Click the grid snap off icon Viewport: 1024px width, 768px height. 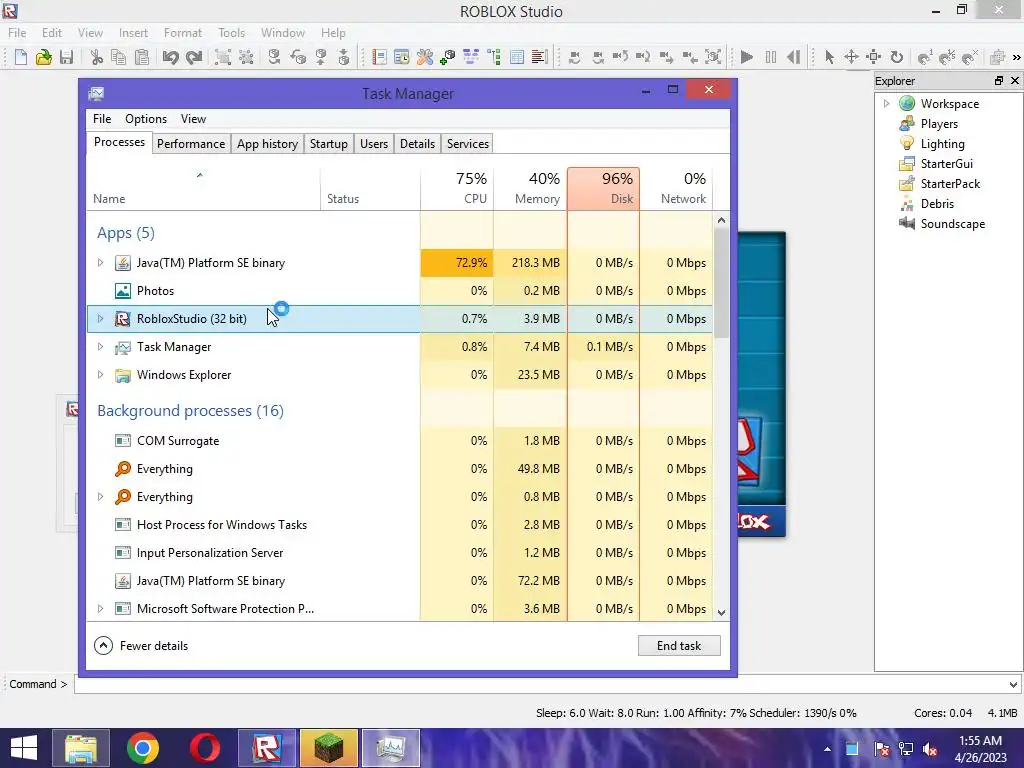coord(970,57)
